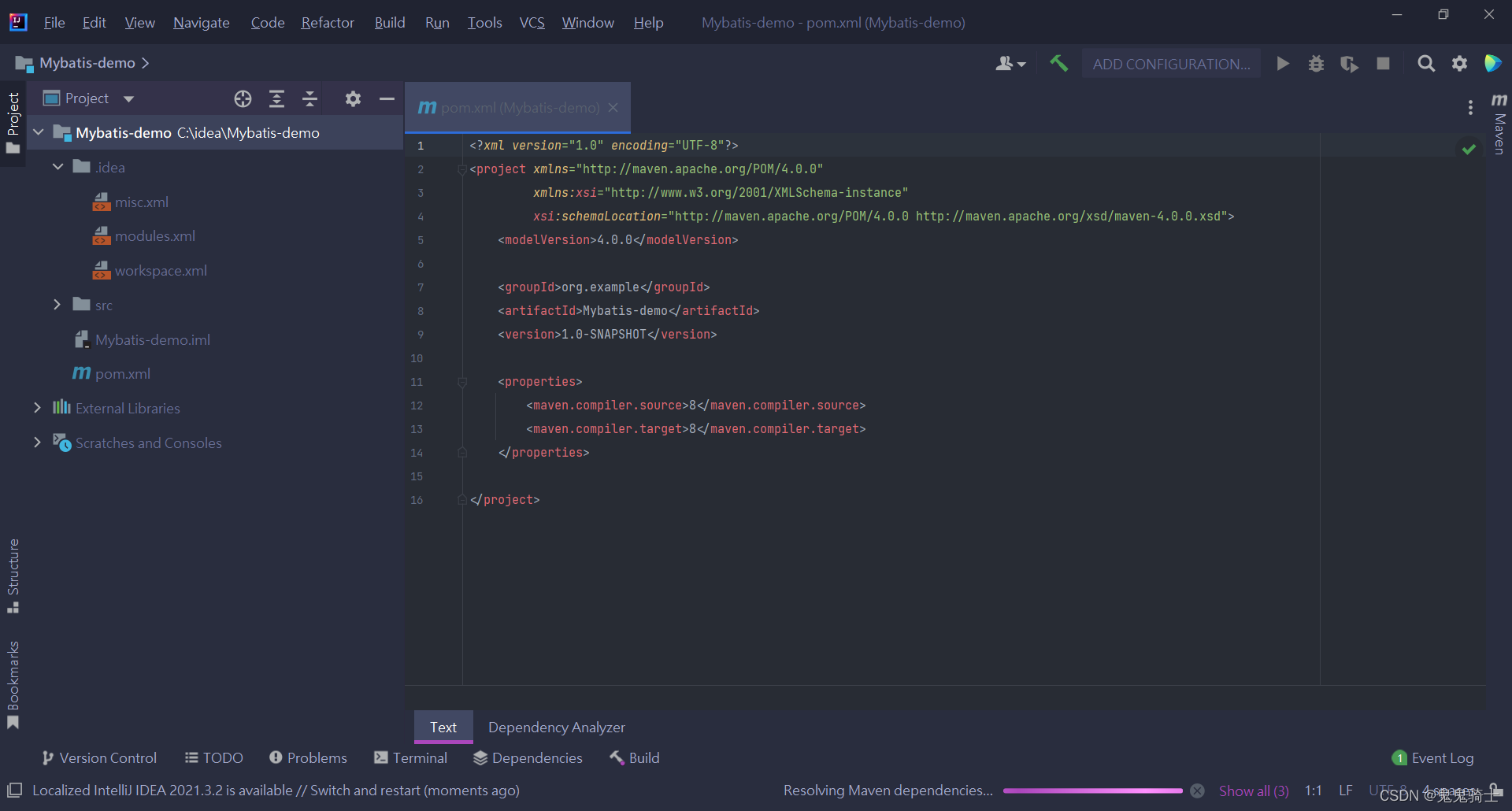1512x811 pixels.
Task: Cancel the Maven dependency resolving process
Action: [x=1197, y=791]
